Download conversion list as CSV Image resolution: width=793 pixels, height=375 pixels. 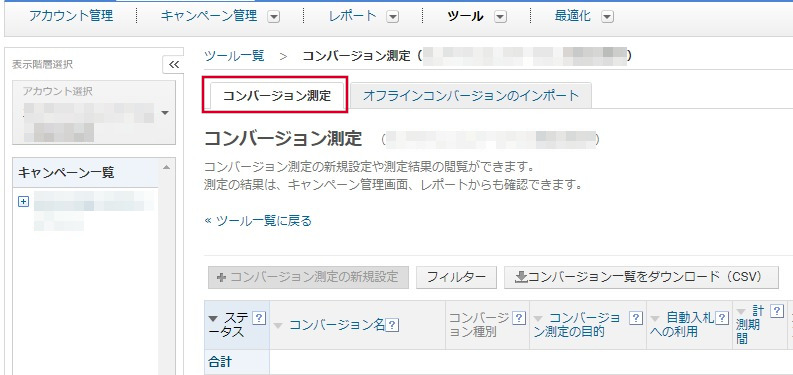pyautogui.click(x=641, y=277)
